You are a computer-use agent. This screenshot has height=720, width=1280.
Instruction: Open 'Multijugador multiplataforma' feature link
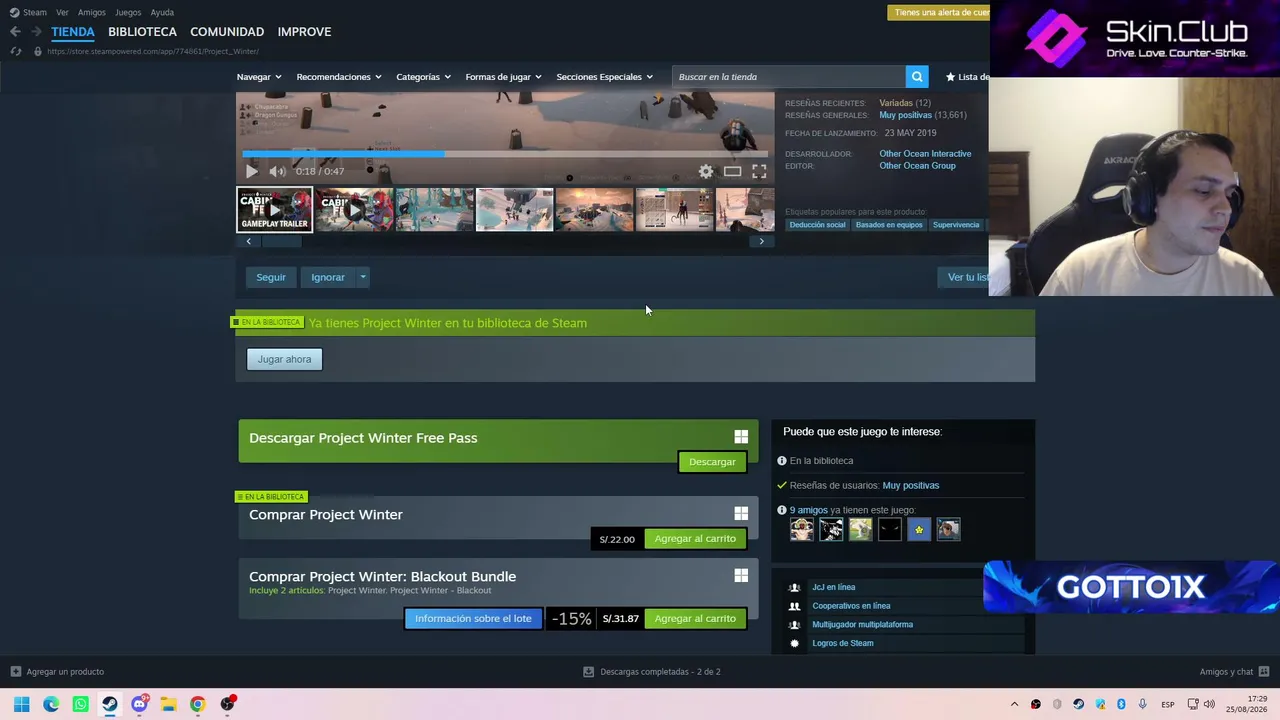[x=862, y=625]
